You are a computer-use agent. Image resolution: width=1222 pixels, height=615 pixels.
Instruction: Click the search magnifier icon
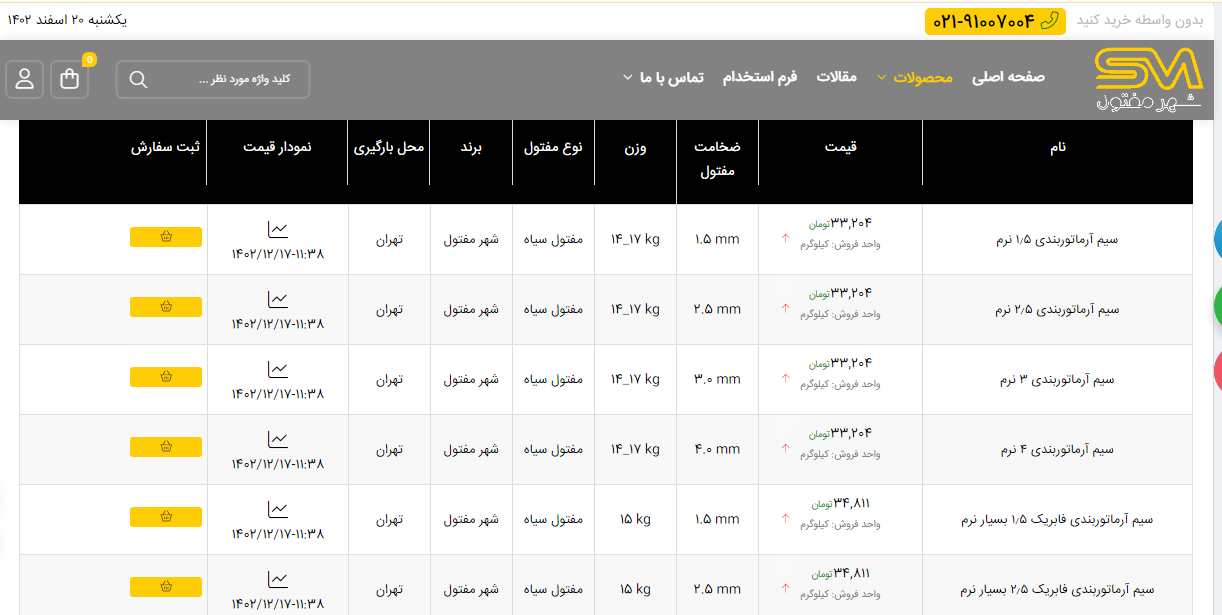[x=138, y=79]
